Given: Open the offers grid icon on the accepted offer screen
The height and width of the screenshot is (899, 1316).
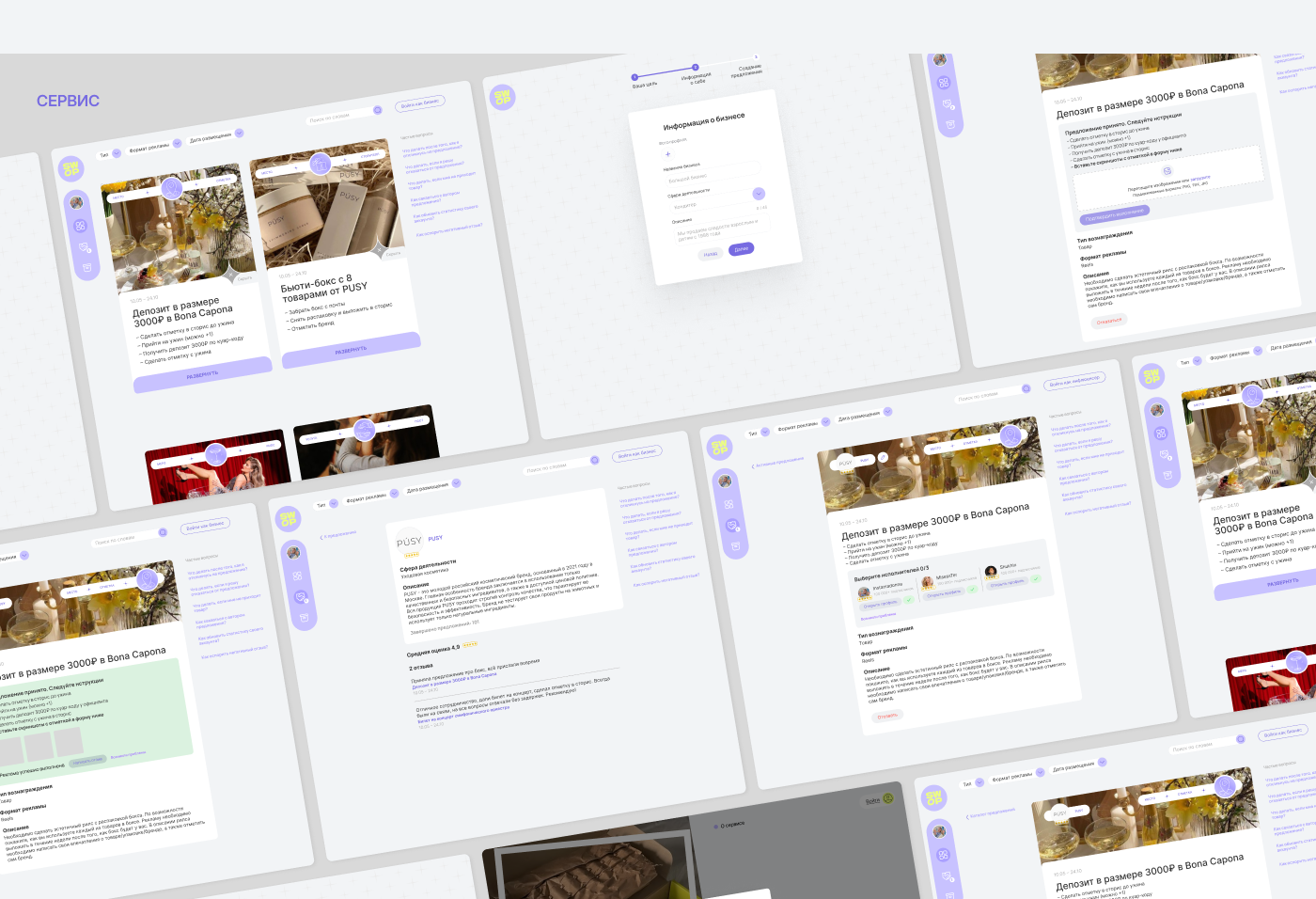Looking at the screenshot, I should point(944,83).
